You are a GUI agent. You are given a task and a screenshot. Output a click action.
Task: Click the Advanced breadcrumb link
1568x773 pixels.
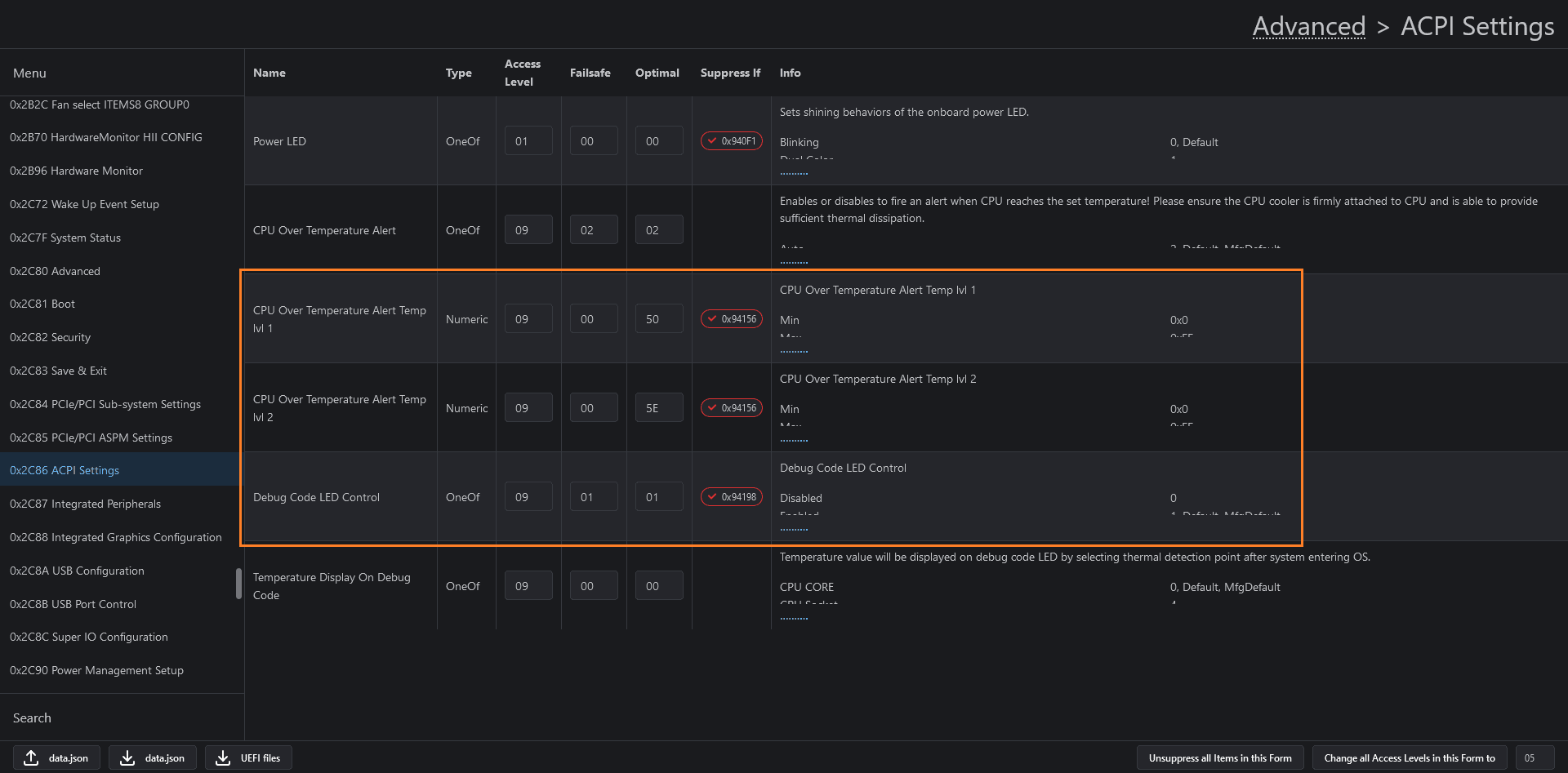1308,26
